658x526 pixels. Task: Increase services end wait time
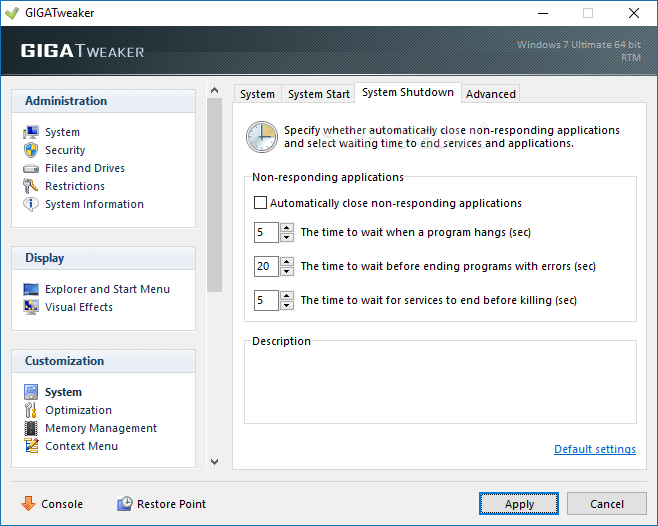coord(287,296)
